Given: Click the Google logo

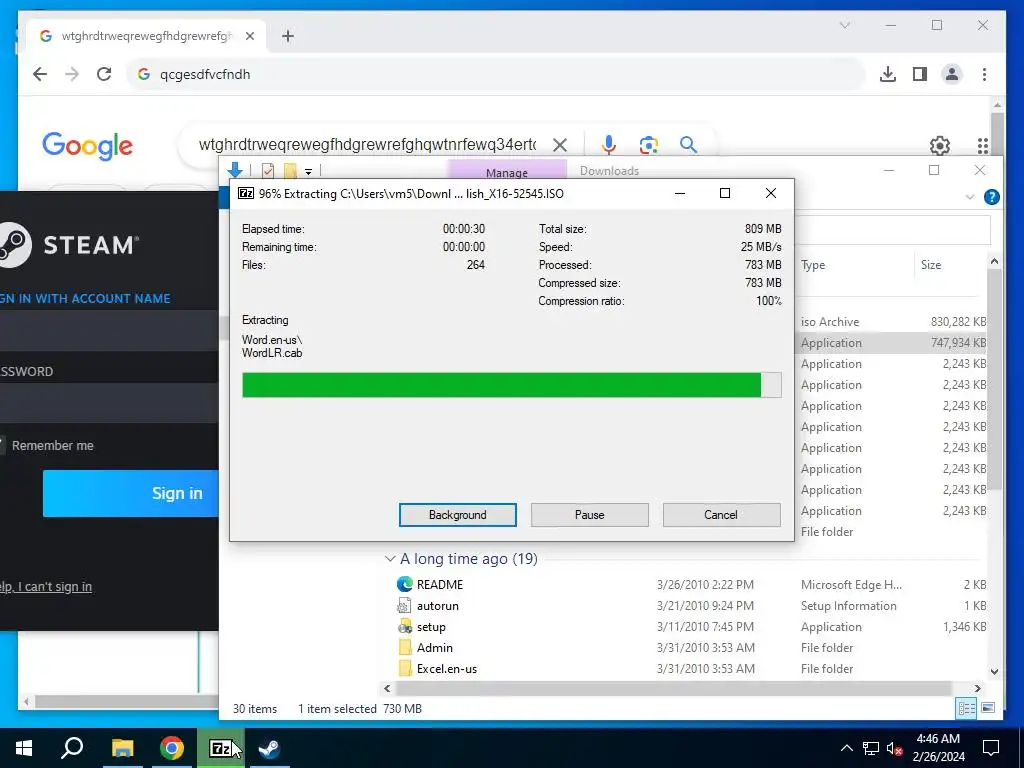Looking at the screenshot, I should point(88,146).
